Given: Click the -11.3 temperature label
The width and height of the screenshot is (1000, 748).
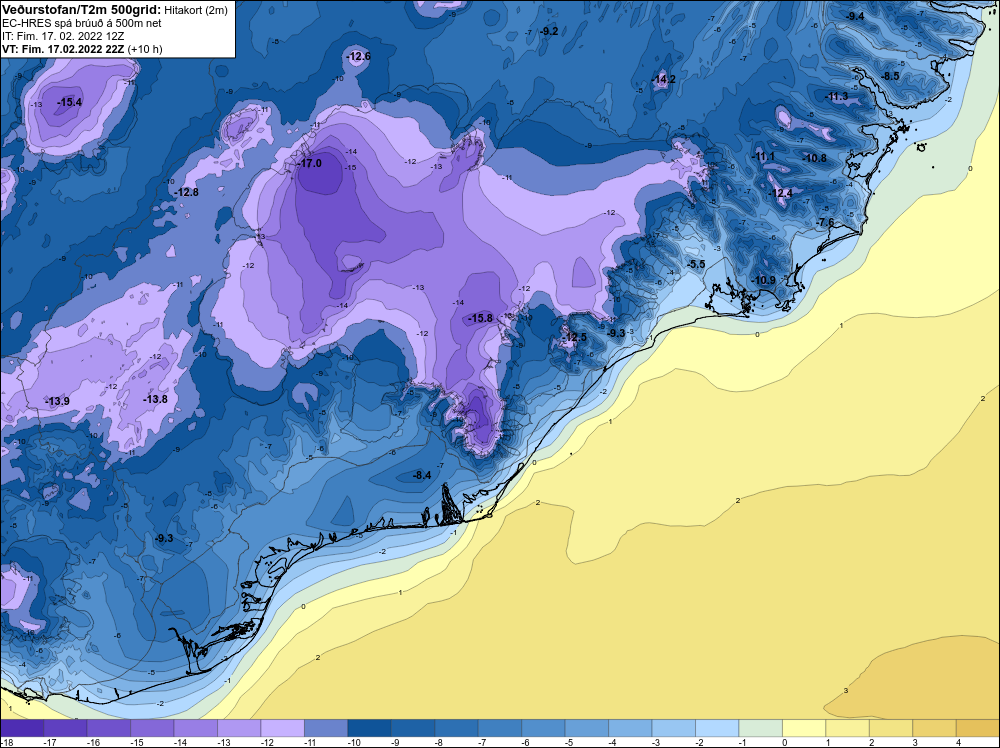Looking at the screenshot, I should click(837, 96).
